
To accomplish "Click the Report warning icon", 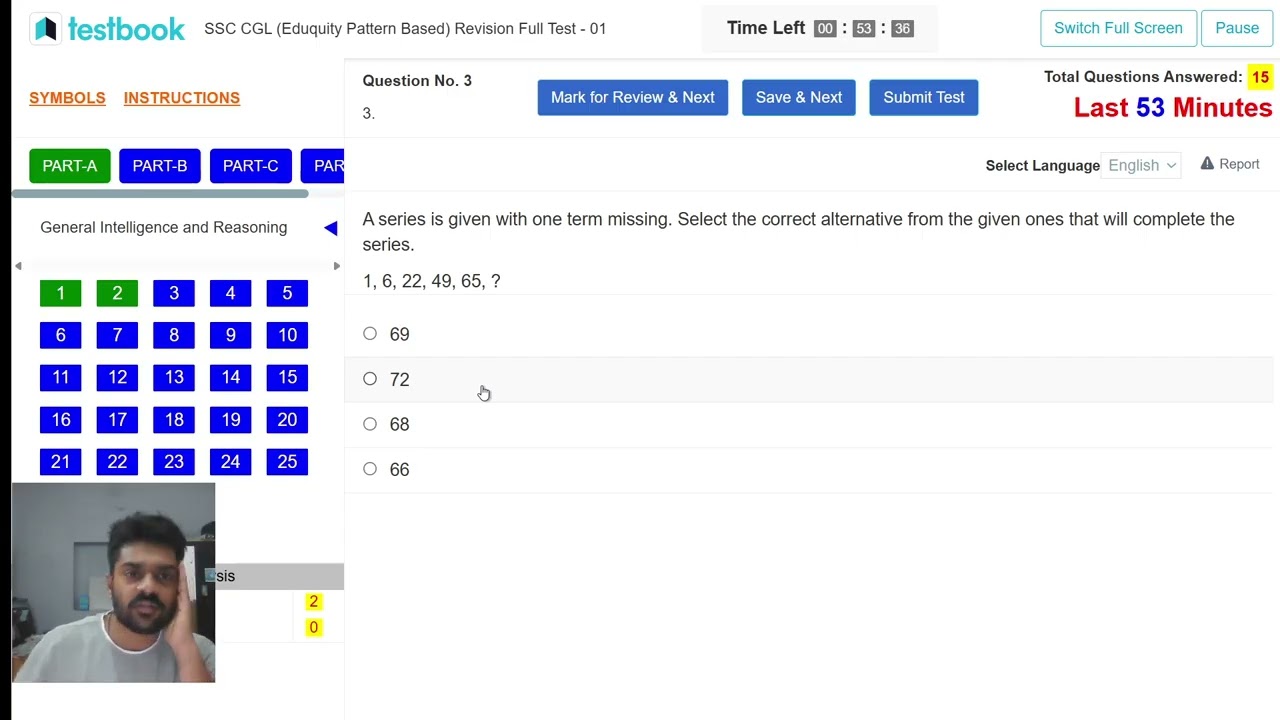I will pos(1207,164).
